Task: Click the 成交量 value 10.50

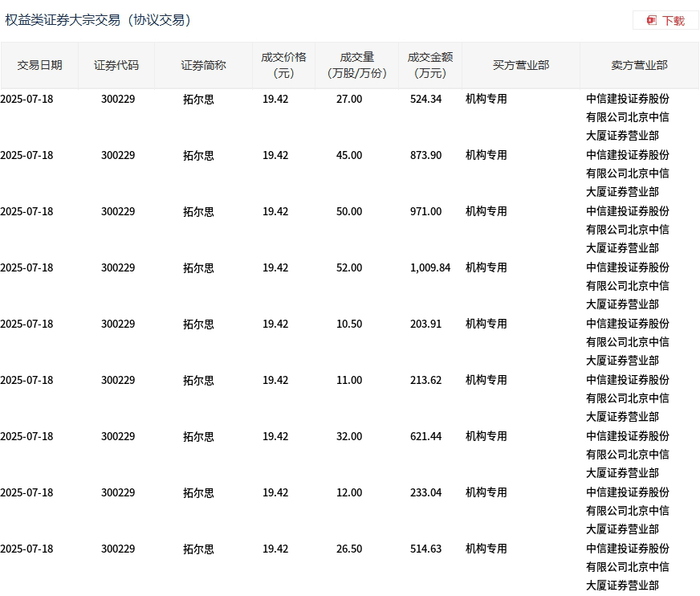Action: (349, 324)
